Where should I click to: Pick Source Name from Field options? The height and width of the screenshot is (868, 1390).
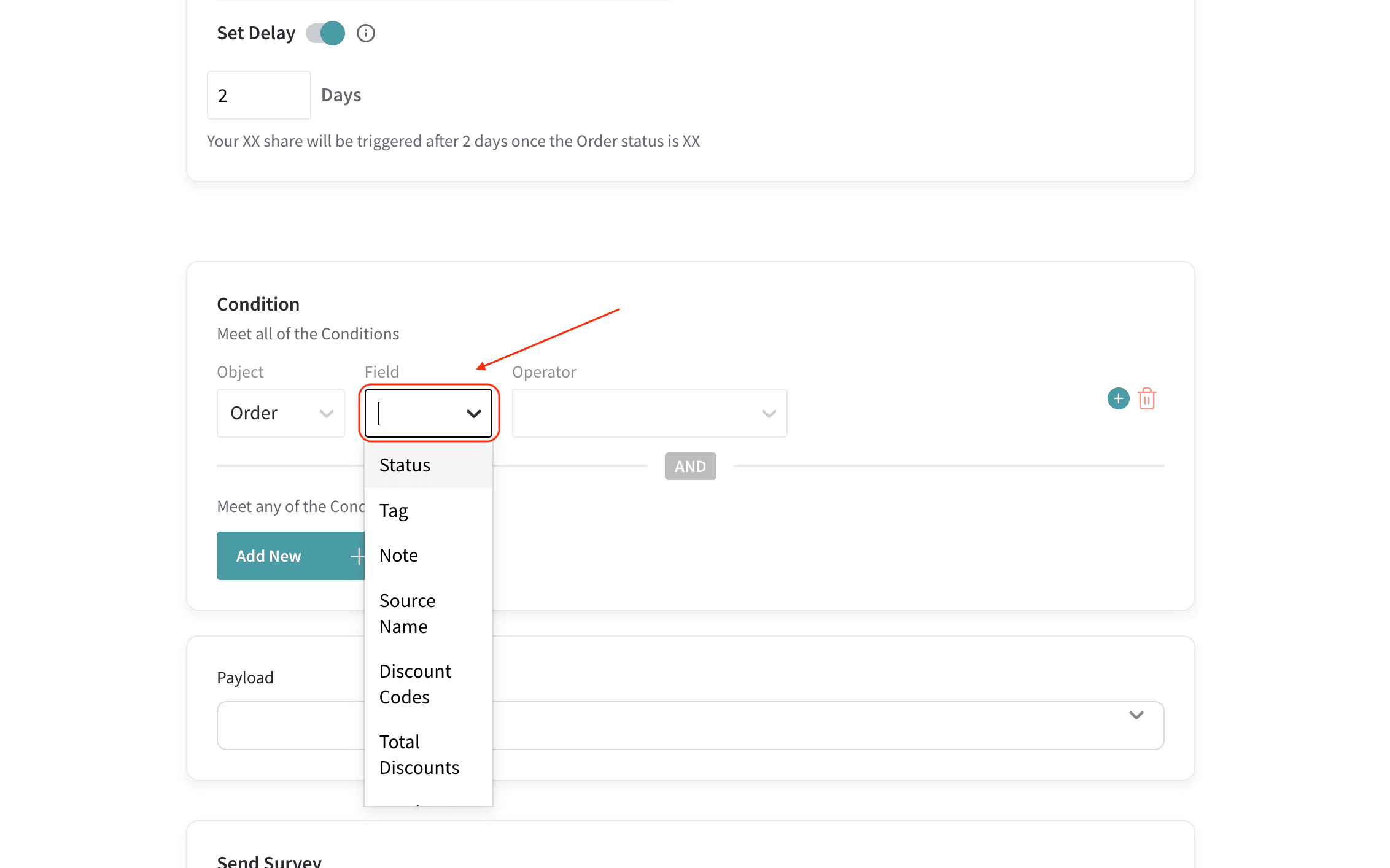click(x=408, y=613)
